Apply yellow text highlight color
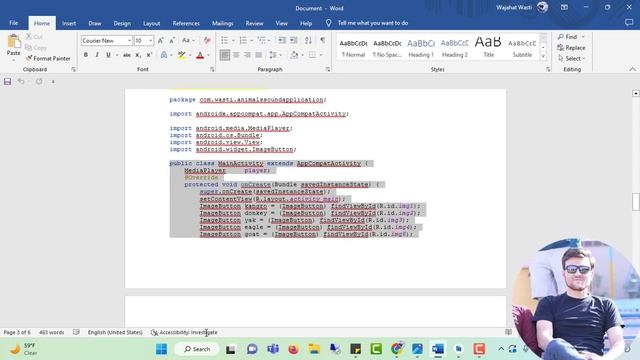Screen dimensions: 640x360 coord(181,55)
